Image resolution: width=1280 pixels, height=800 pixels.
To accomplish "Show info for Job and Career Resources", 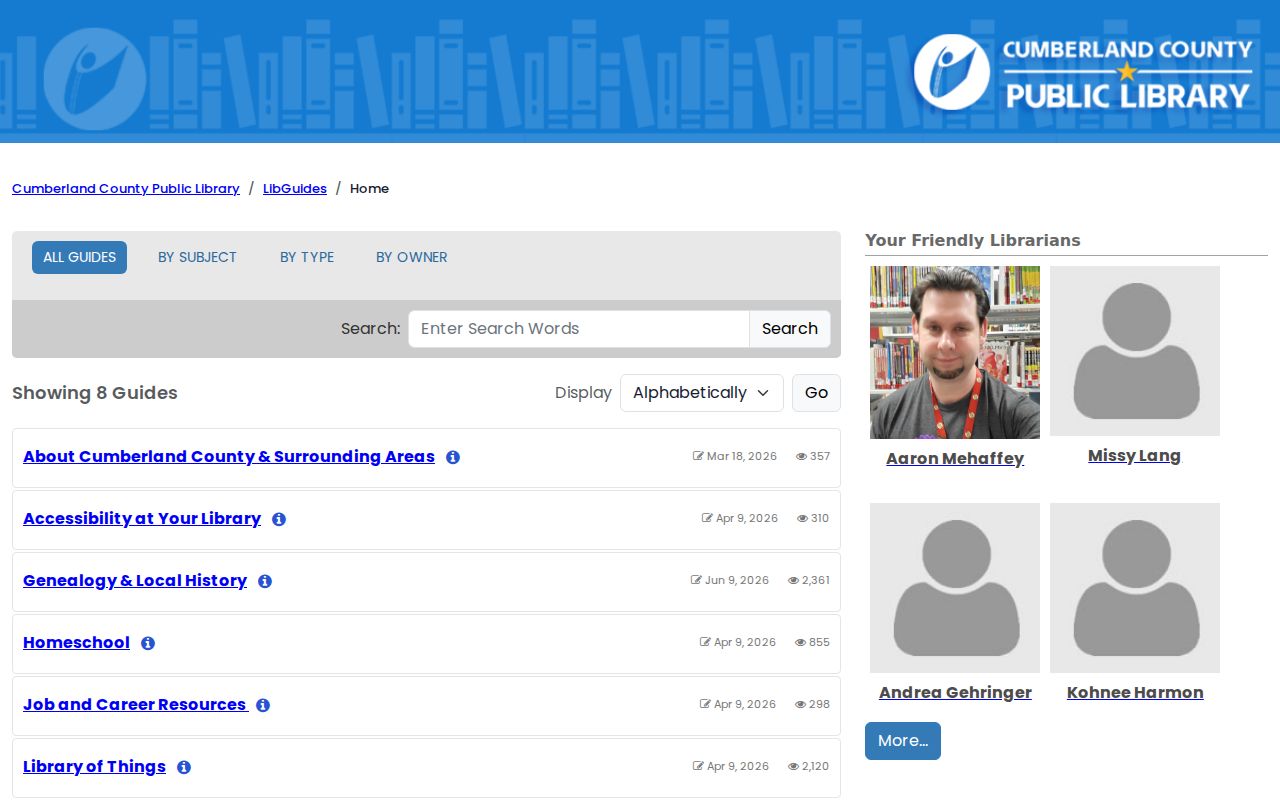I will click(263, 705).
